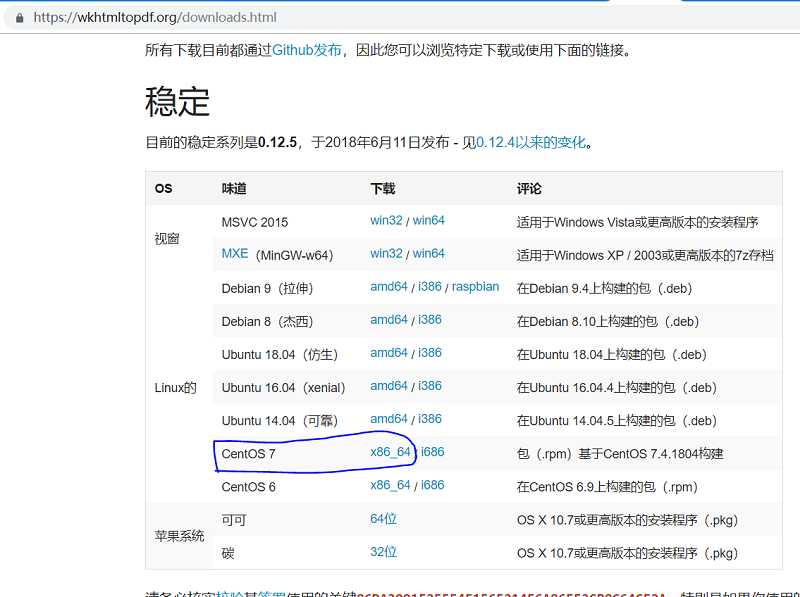Download amd64 for Ubuntu 18.04

[389, 353]
